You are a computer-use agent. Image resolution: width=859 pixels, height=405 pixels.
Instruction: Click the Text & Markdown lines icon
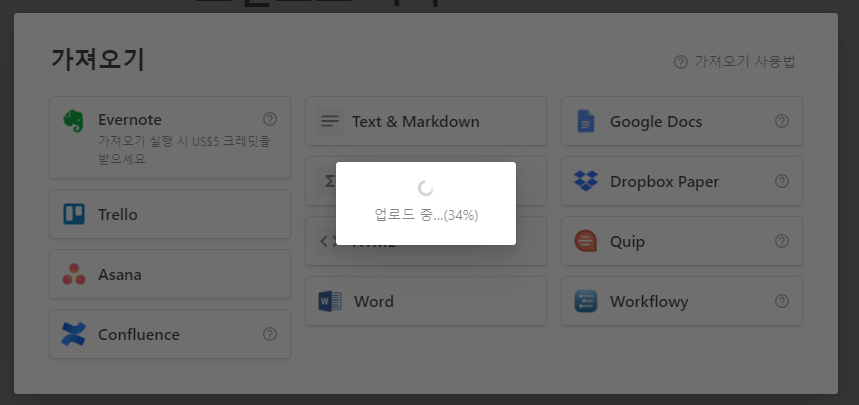(x=330, y=121)
